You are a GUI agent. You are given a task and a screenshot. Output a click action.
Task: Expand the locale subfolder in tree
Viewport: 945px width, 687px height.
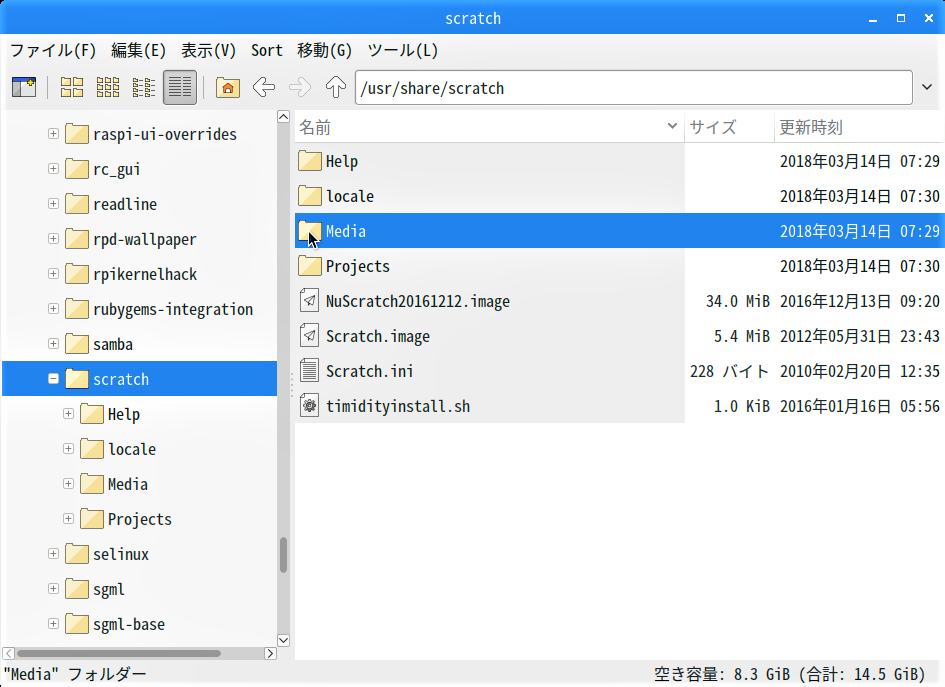pos(68,448)
